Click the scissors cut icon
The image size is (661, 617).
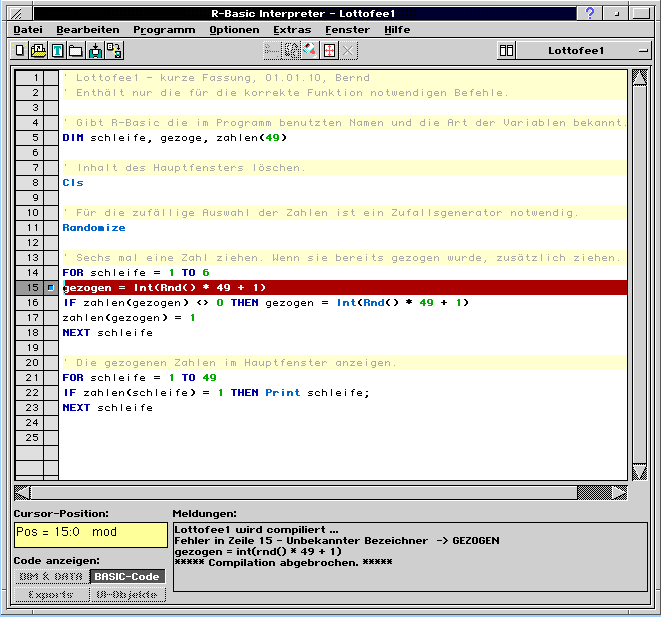pos(272,51)
